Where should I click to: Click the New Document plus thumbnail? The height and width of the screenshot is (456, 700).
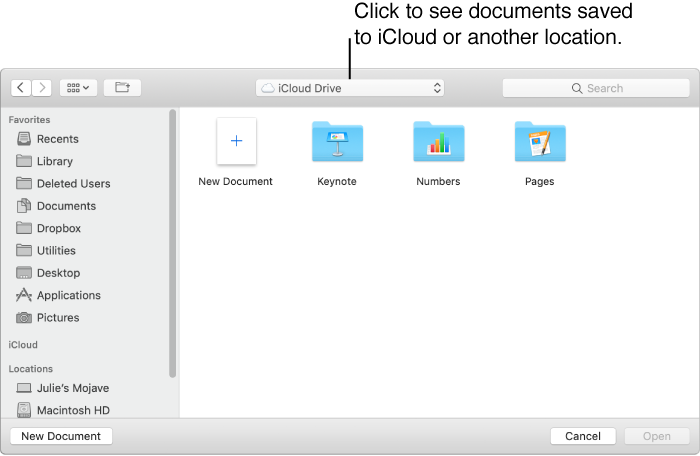[x=237, y=141]
